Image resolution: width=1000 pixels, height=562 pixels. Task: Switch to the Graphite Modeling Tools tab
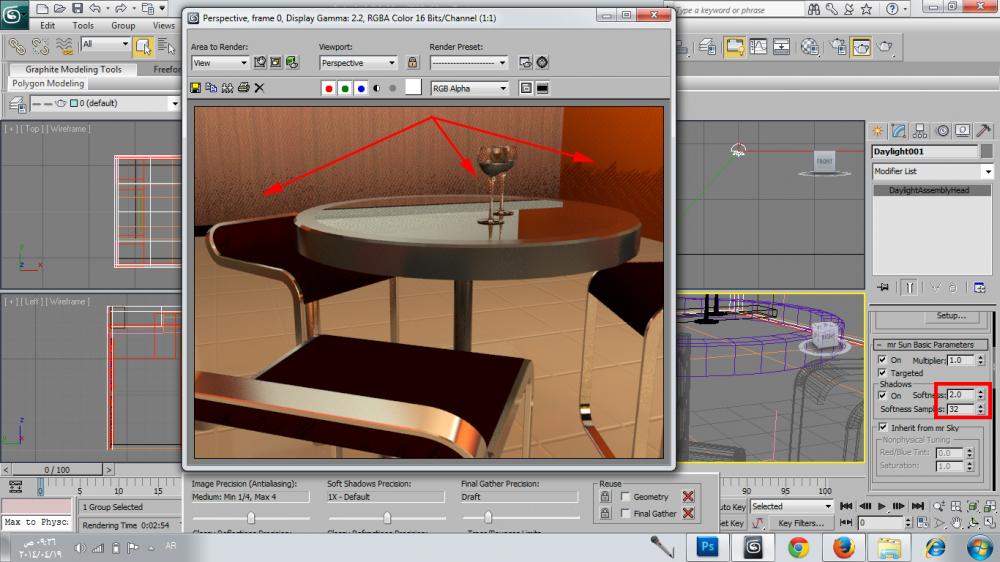(x=73, y=70)
